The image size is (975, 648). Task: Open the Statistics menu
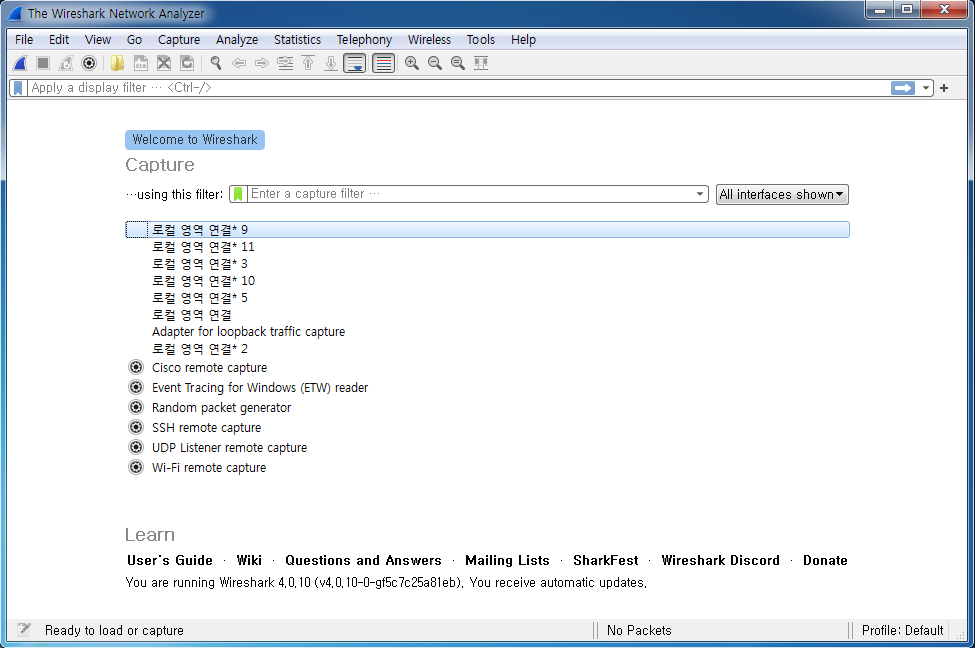click(x=297, y=40)
